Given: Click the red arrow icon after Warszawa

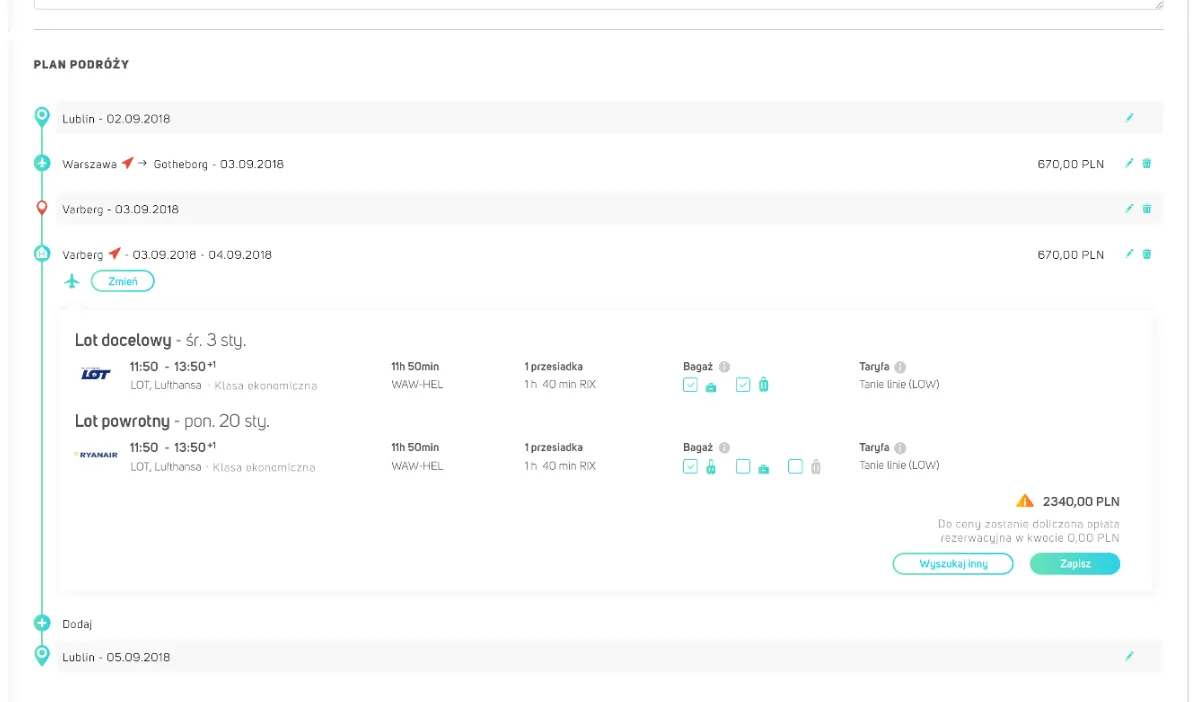Looking at the screenshot, I should tap(127, 163).
